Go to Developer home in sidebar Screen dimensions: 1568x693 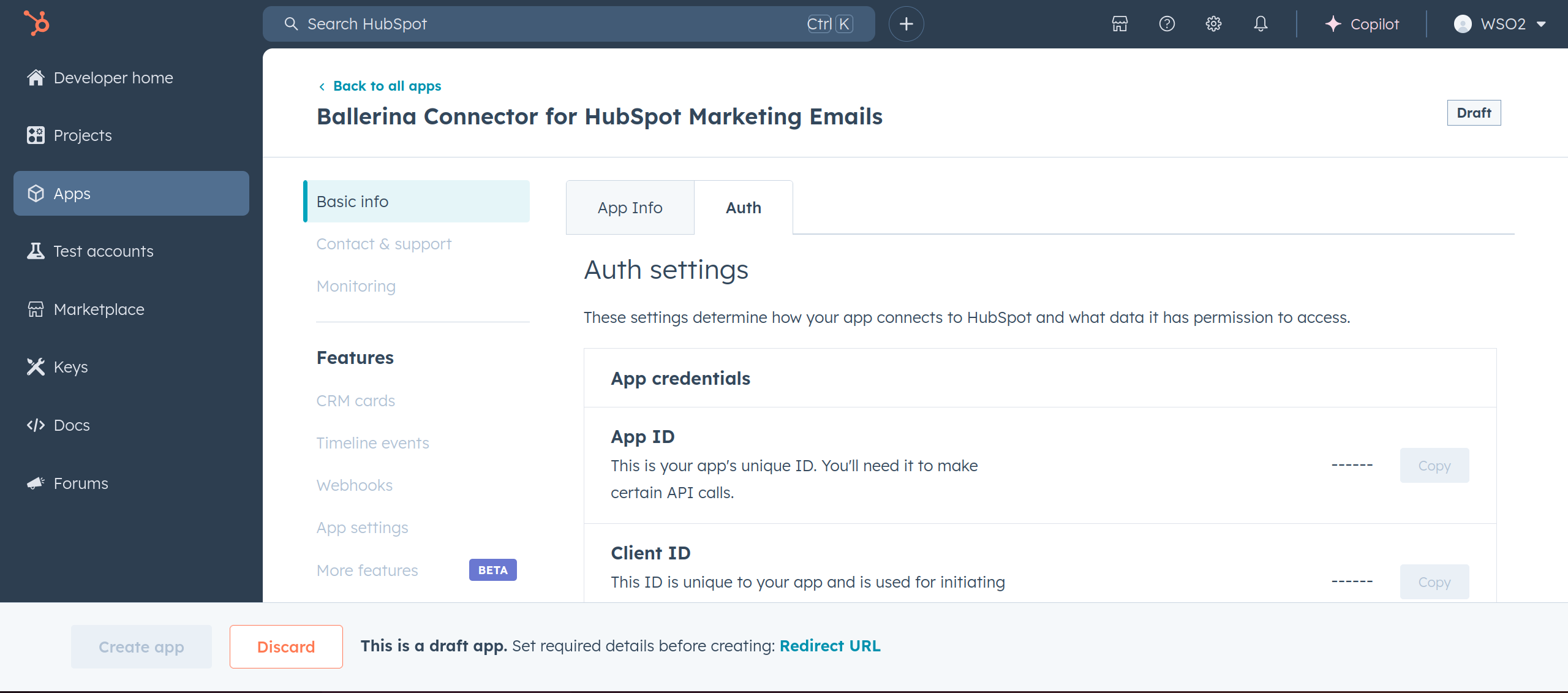pos(113,78)
